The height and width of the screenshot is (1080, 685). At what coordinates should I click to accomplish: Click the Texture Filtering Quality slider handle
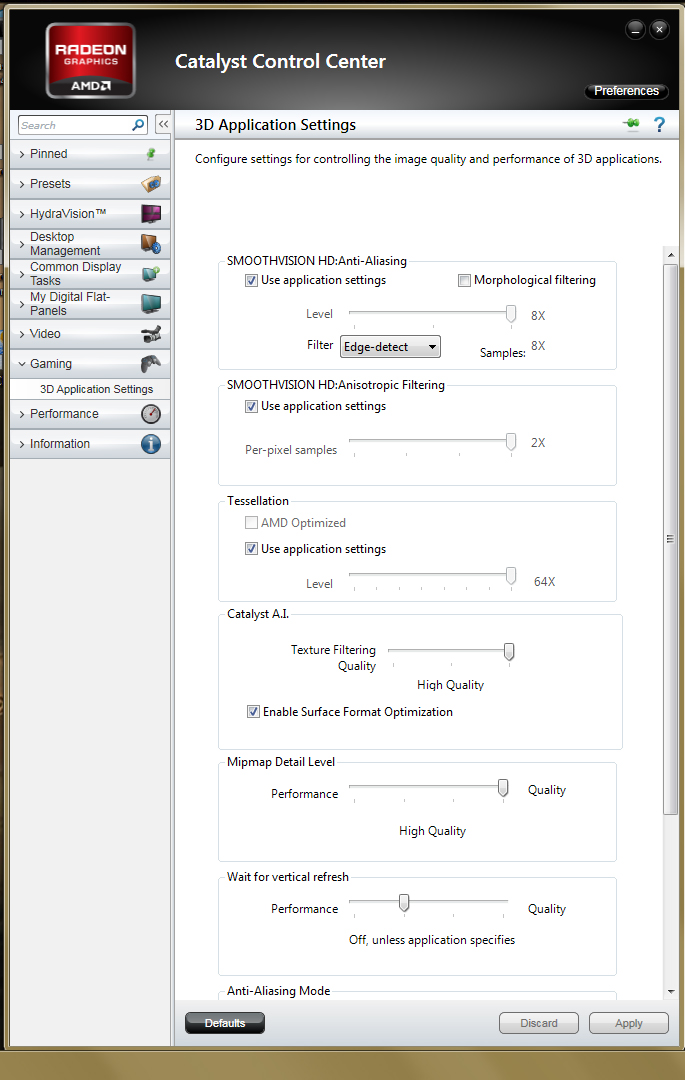(x=509, y=651)
